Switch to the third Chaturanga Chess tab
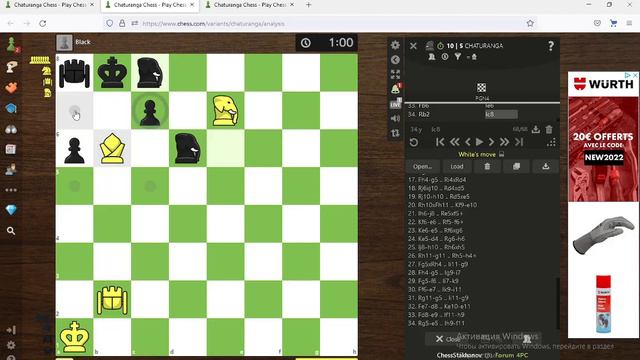The height and width of the screenshot is (360, 640). click(x=249, y=5)
